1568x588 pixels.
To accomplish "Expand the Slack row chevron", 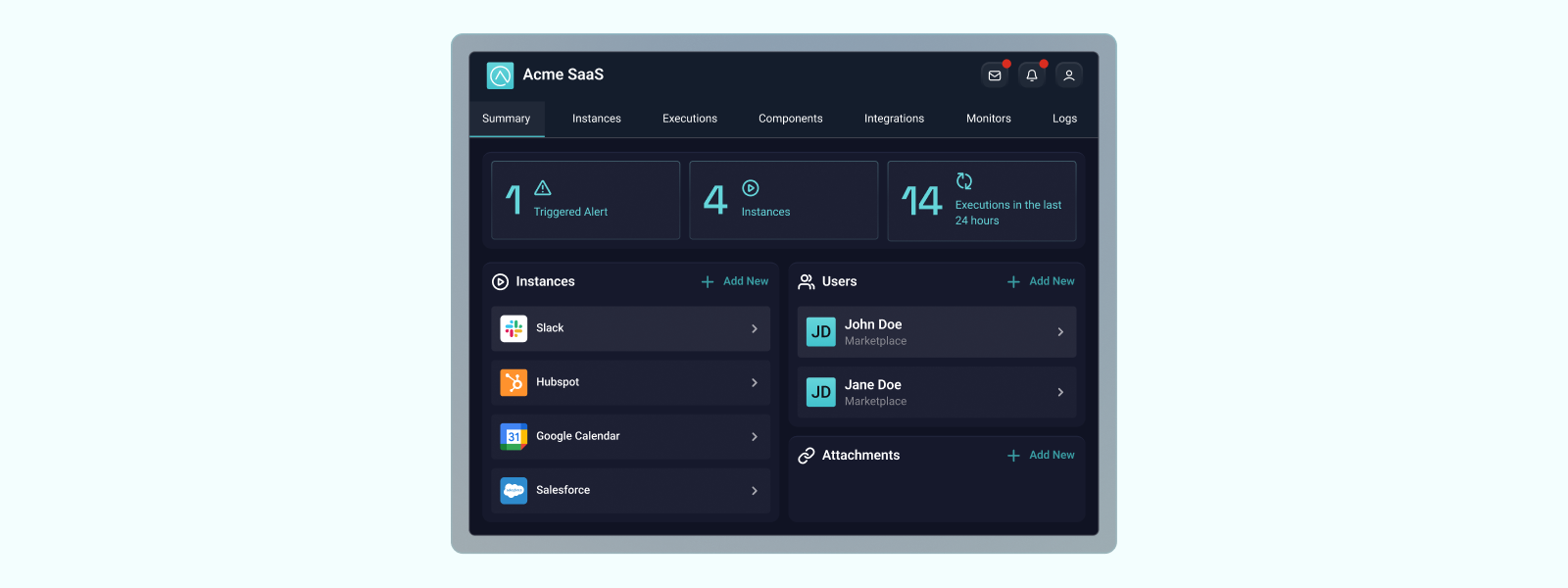I will 755,329.
